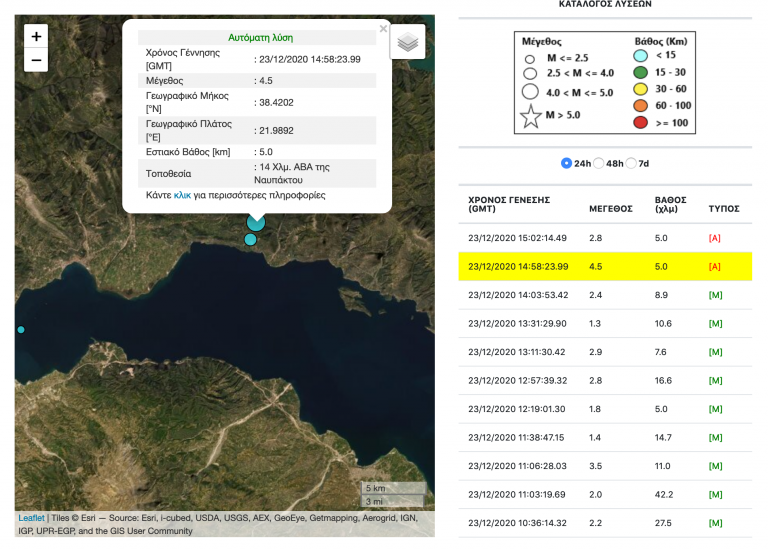
Task: Click the ΜΕΓΕΘΟΣ column header
Action: [611, 209]
